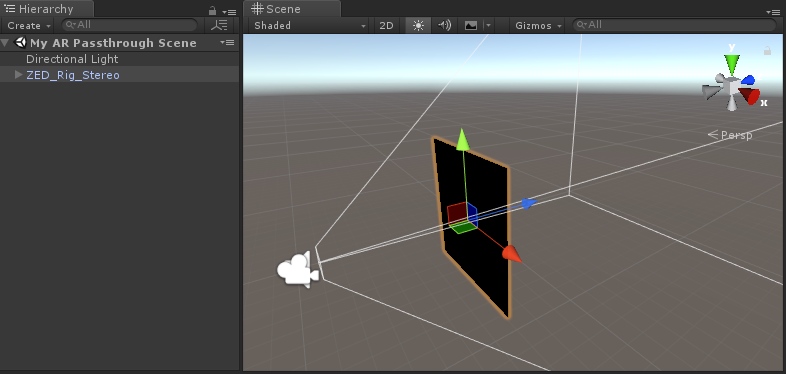Expand the ZED_Rig_Stereo object
Image resolution: width=786 pixels, height=374 pixels.
tap(19, 75)
